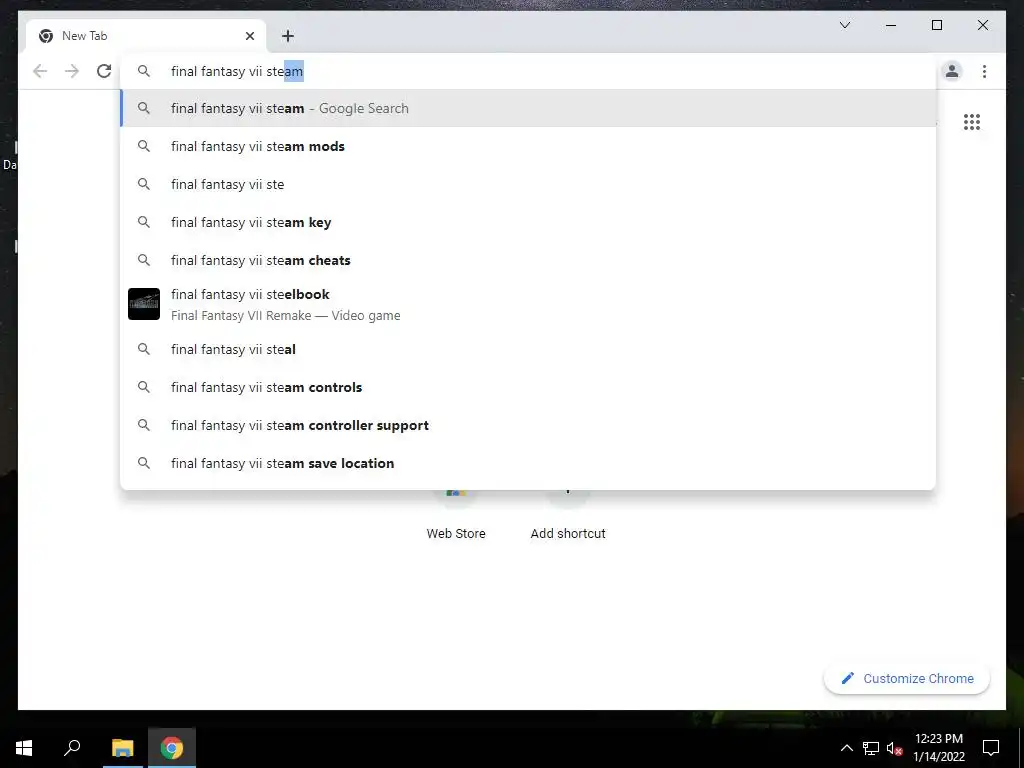Click the Chrome forward arrow button
This screenshot has height=768, width=1024.
pyautogui.click(x=72, y=71)
